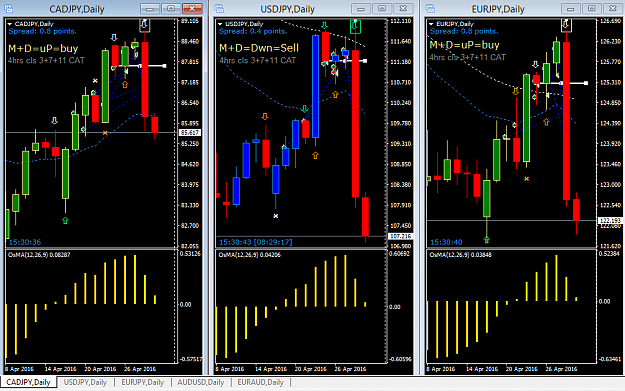Click Spread: 0.4 points text in USDJPY

pos(253,31)
